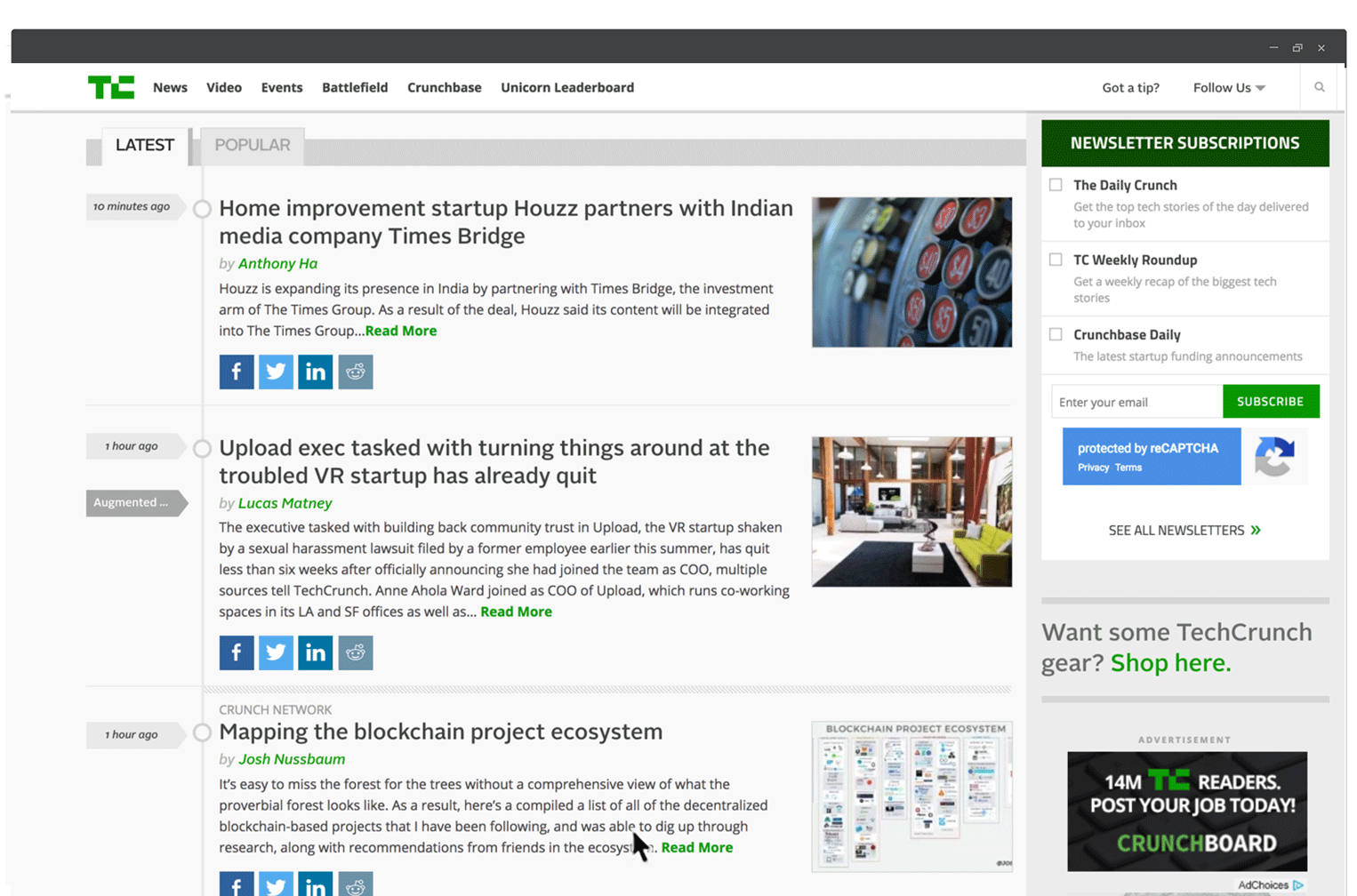Screen dimensions: 1357x896
Task: Go to the Battlefield section
Action: click(355, 87)
